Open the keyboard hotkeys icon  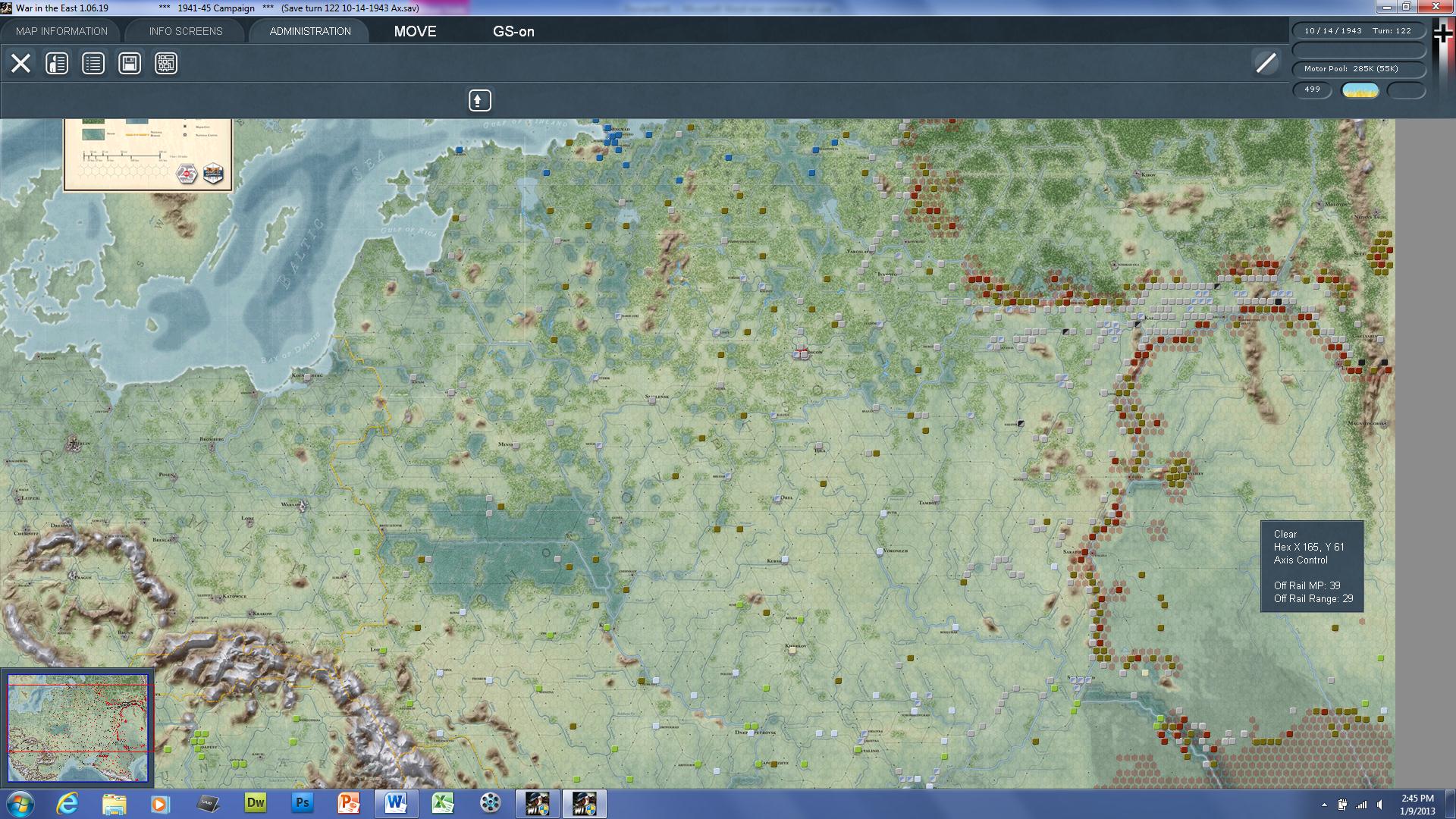coord(166,63)
